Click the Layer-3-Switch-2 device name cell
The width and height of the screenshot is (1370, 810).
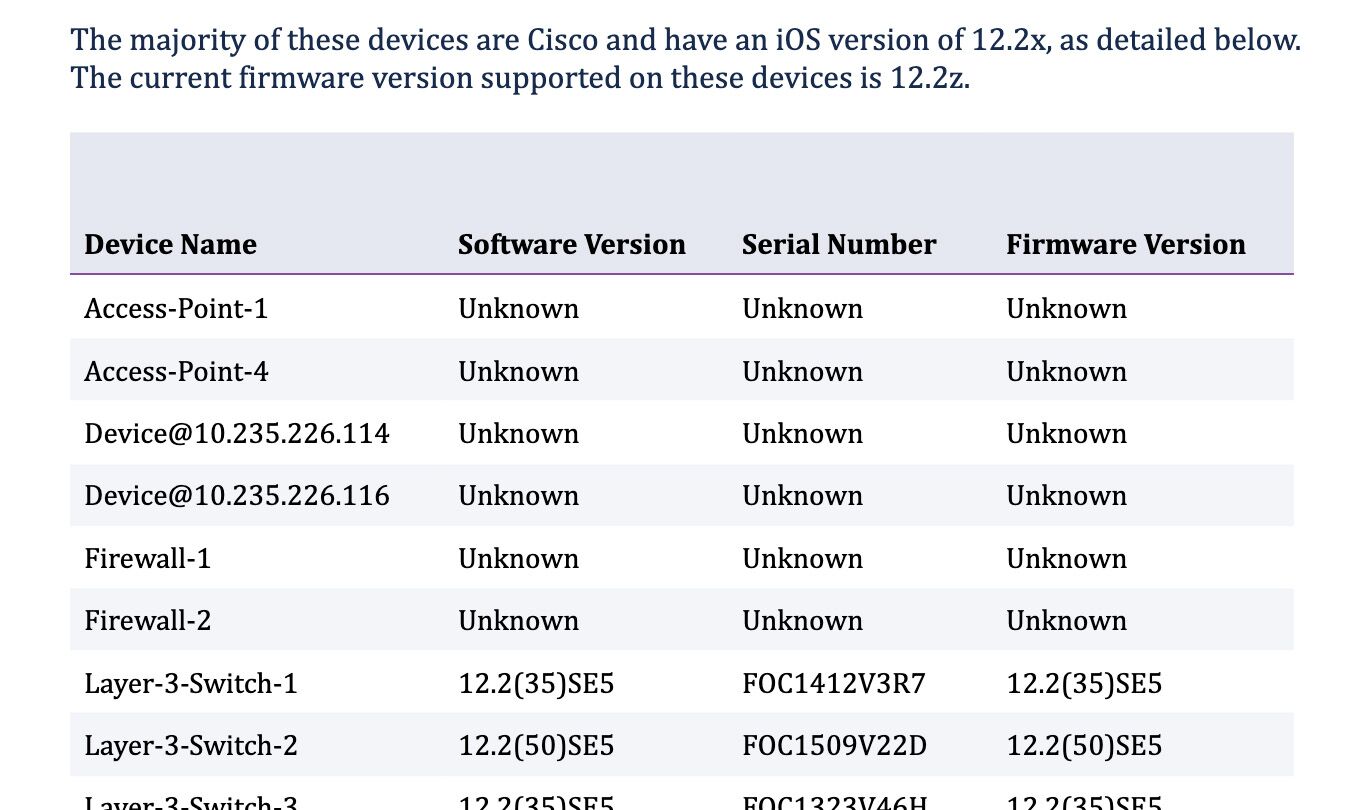click(190, 746)
